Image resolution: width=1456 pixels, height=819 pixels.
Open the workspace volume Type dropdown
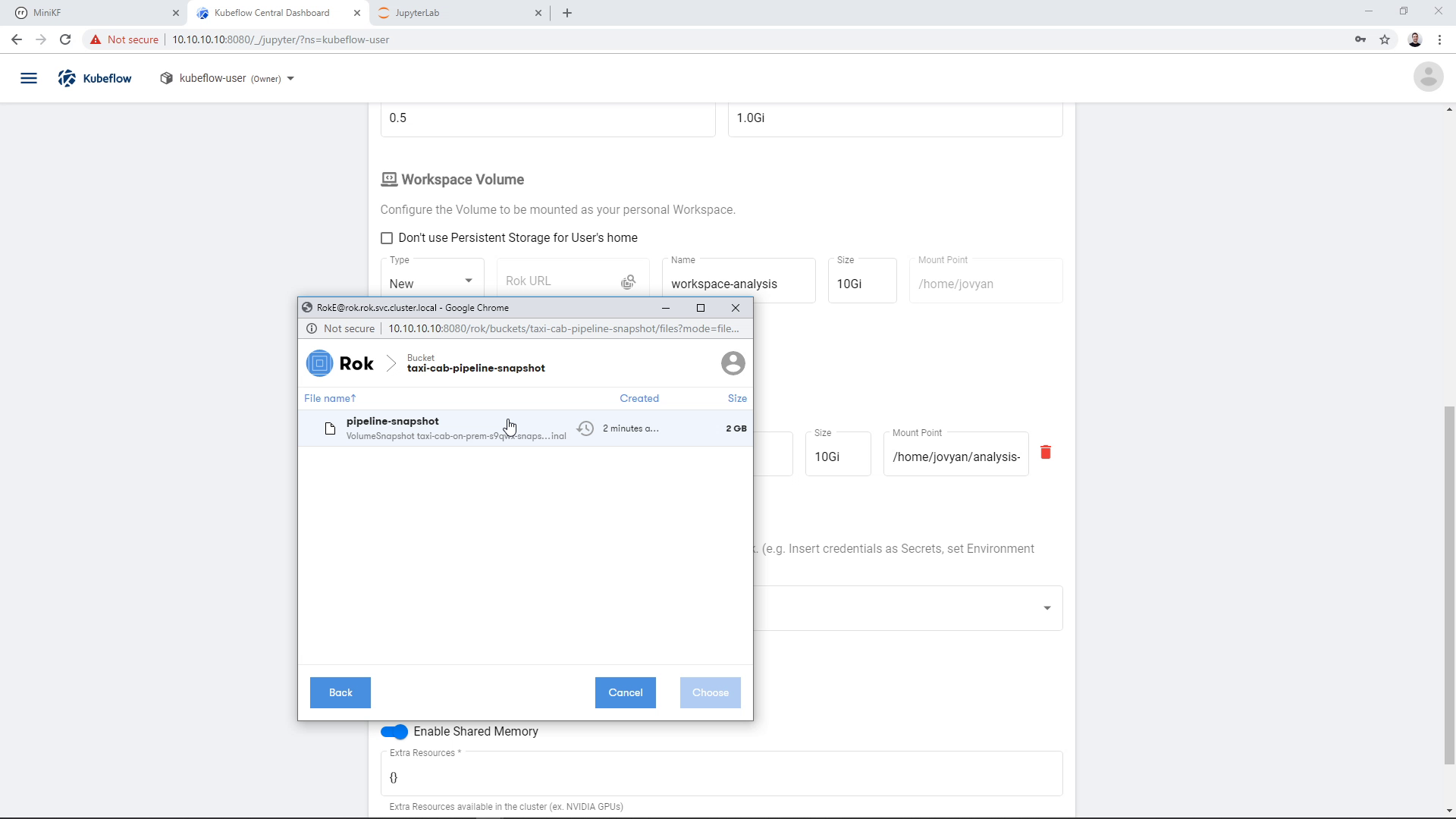point(431,281)
